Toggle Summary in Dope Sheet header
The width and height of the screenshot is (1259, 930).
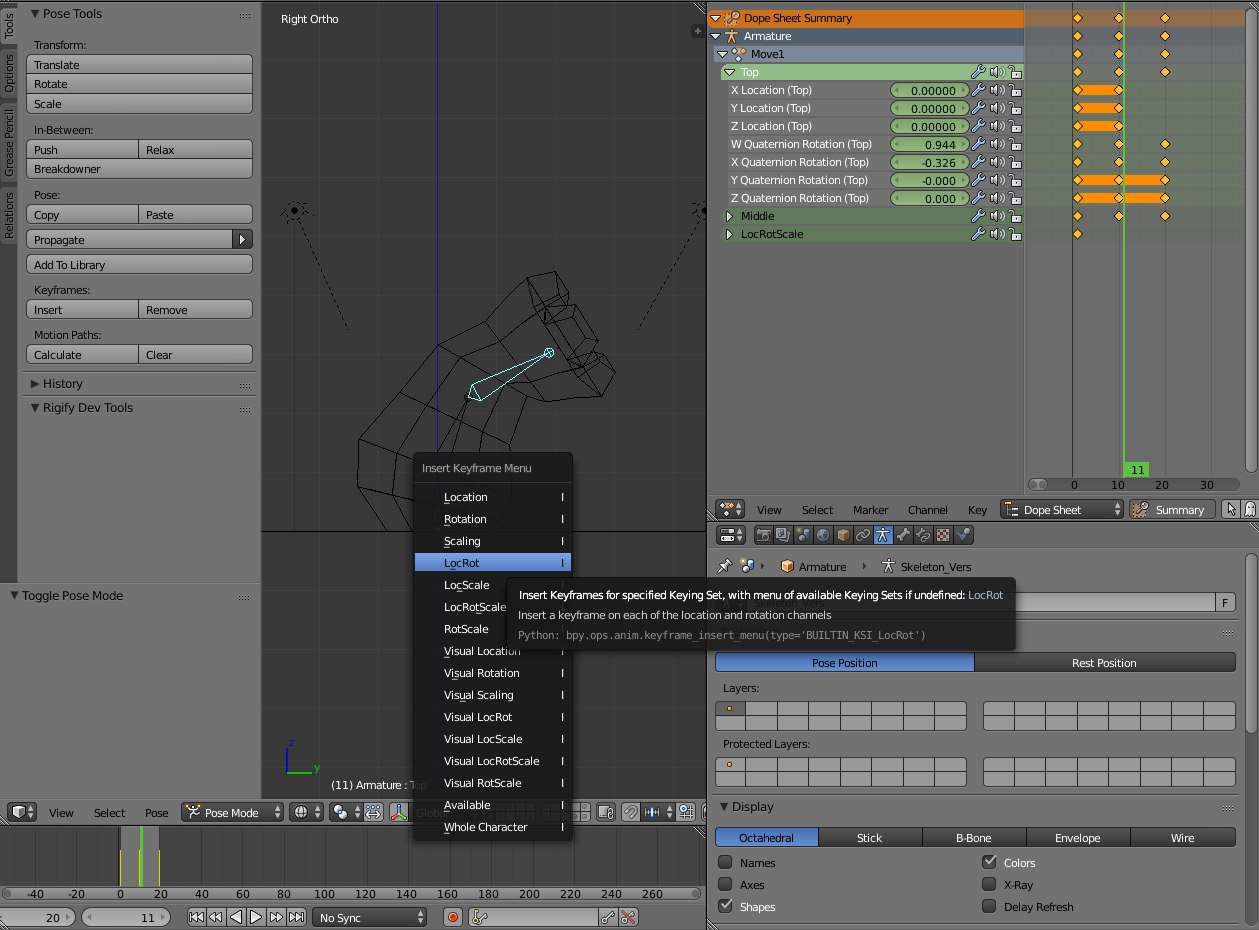[1172, 509]
